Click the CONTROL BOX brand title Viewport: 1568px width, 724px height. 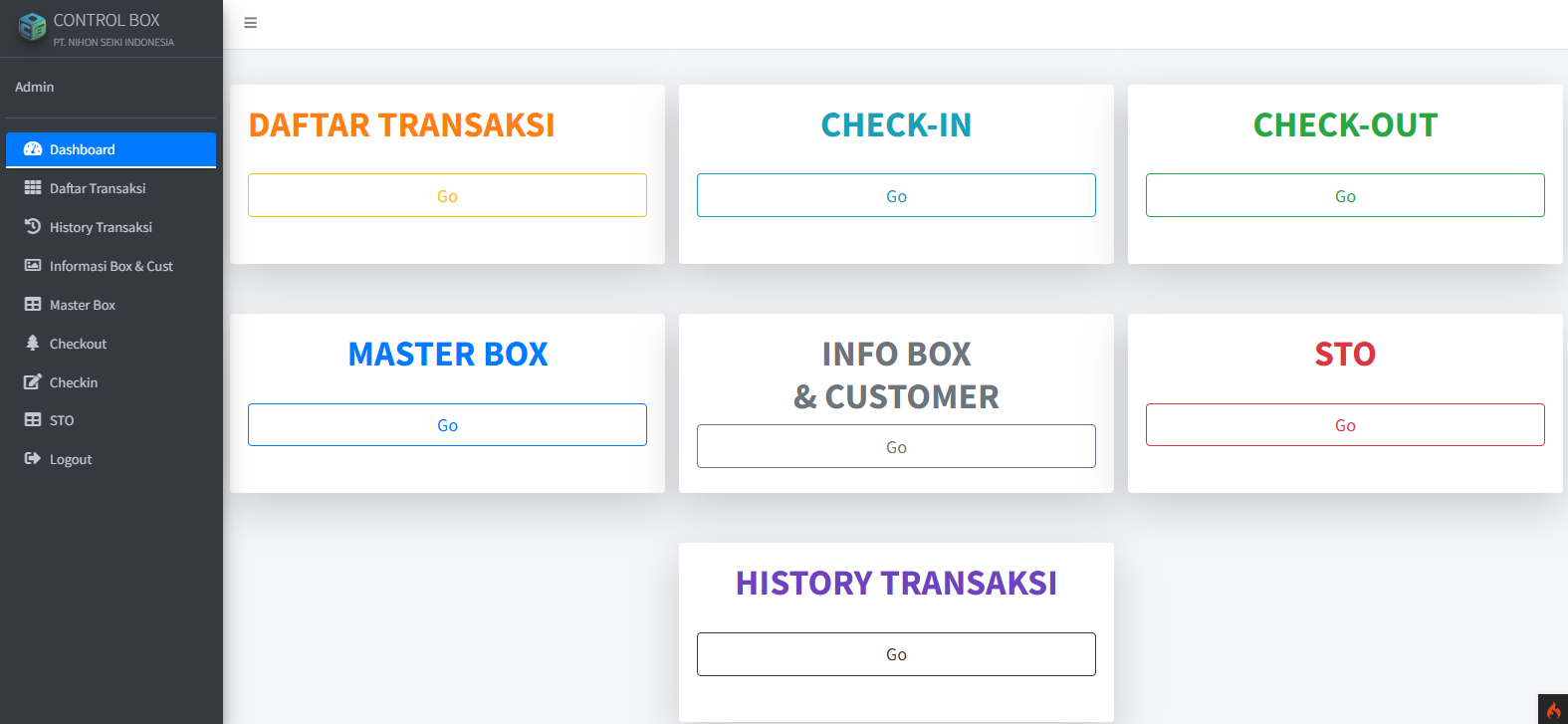pos(107,20)
